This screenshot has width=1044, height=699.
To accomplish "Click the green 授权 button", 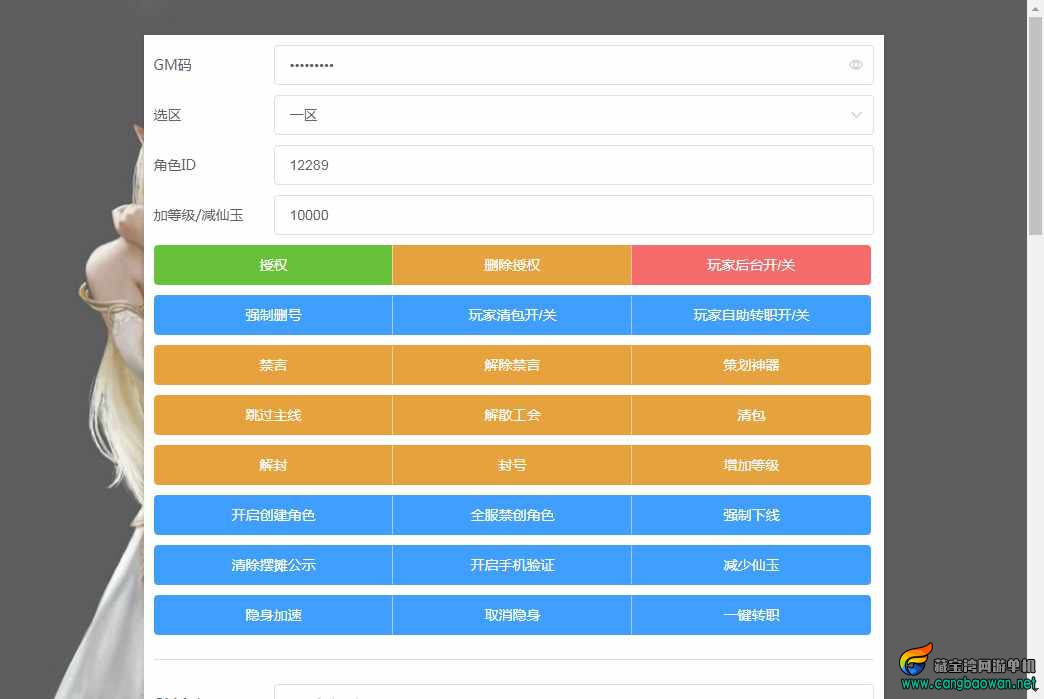I will [273, 265].
